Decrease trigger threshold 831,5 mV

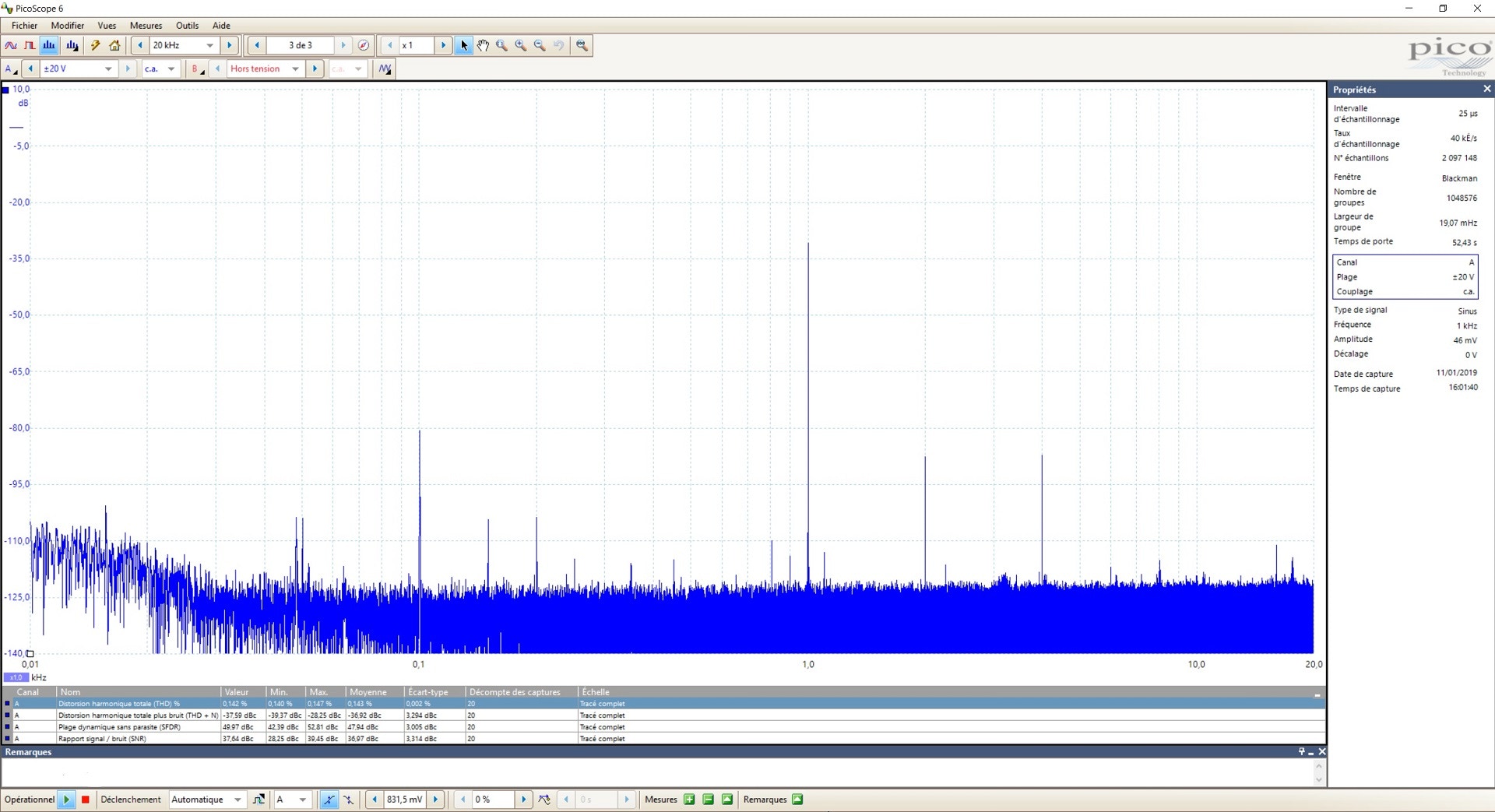(x=375, y=800)
